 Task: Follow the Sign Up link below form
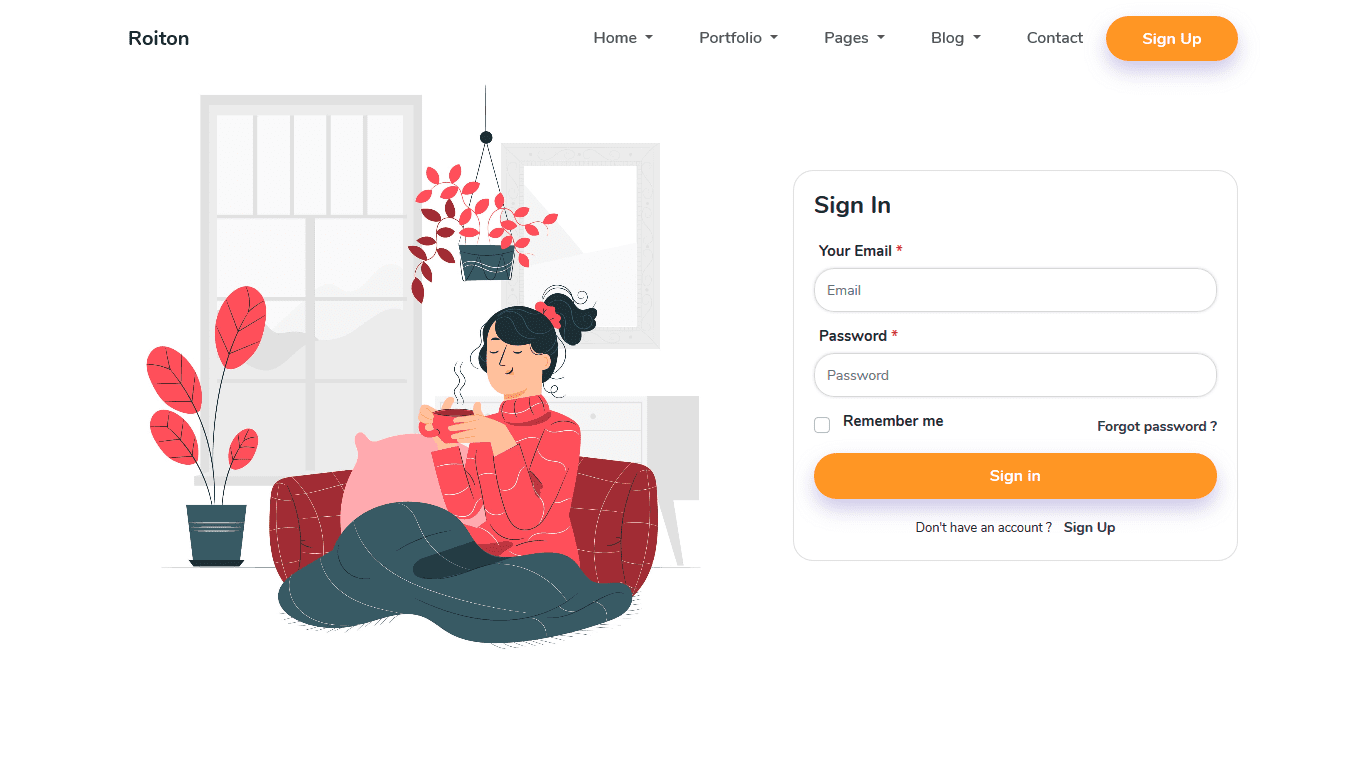1089,527
